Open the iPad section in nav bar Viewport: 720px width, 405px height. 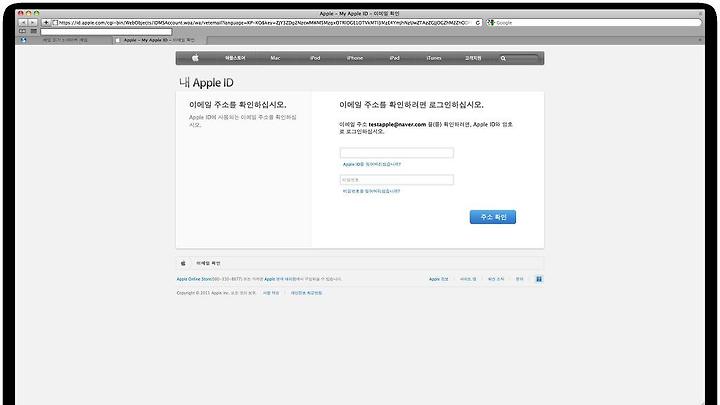394,58
